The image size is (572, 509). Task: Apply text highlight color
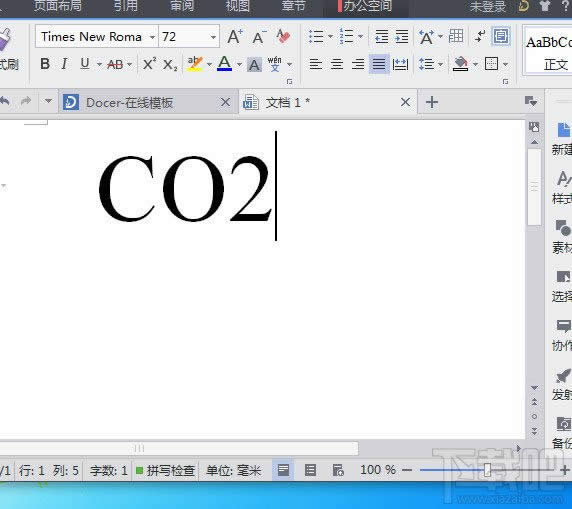[195, 64]
